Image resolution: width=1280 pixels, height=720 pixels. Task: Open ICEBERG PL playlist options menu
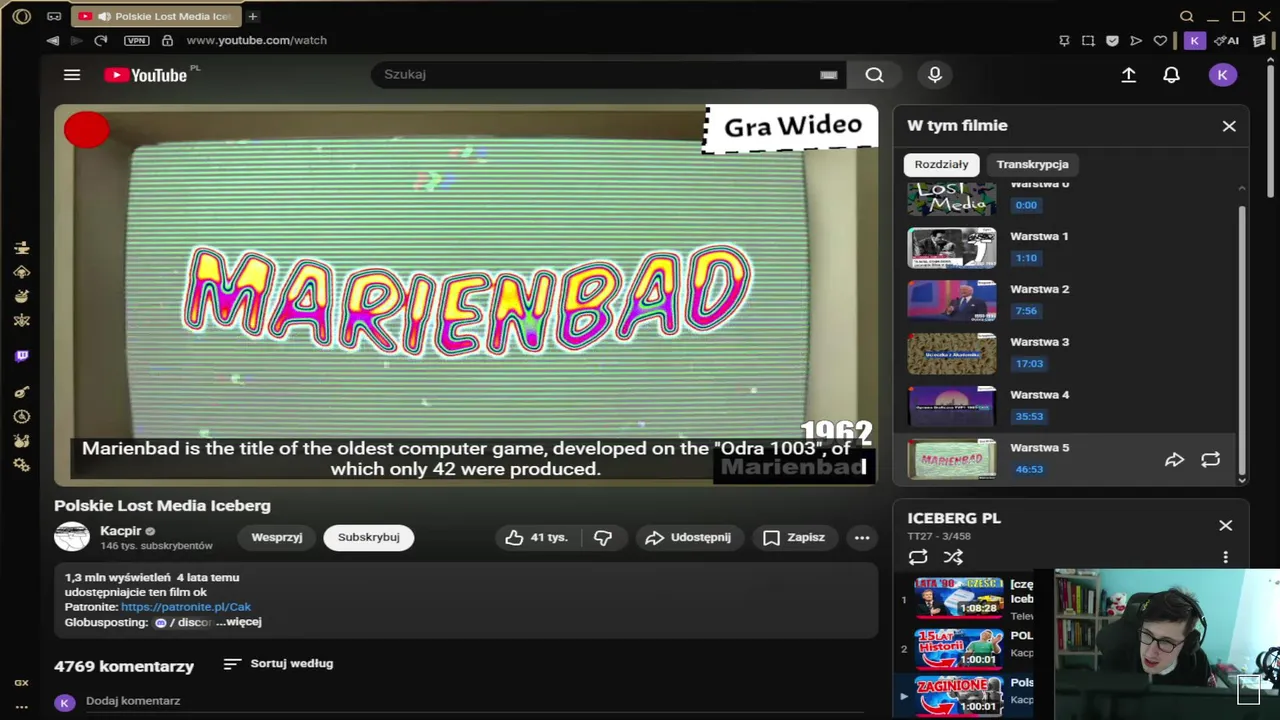click(x=1225, y=557)
